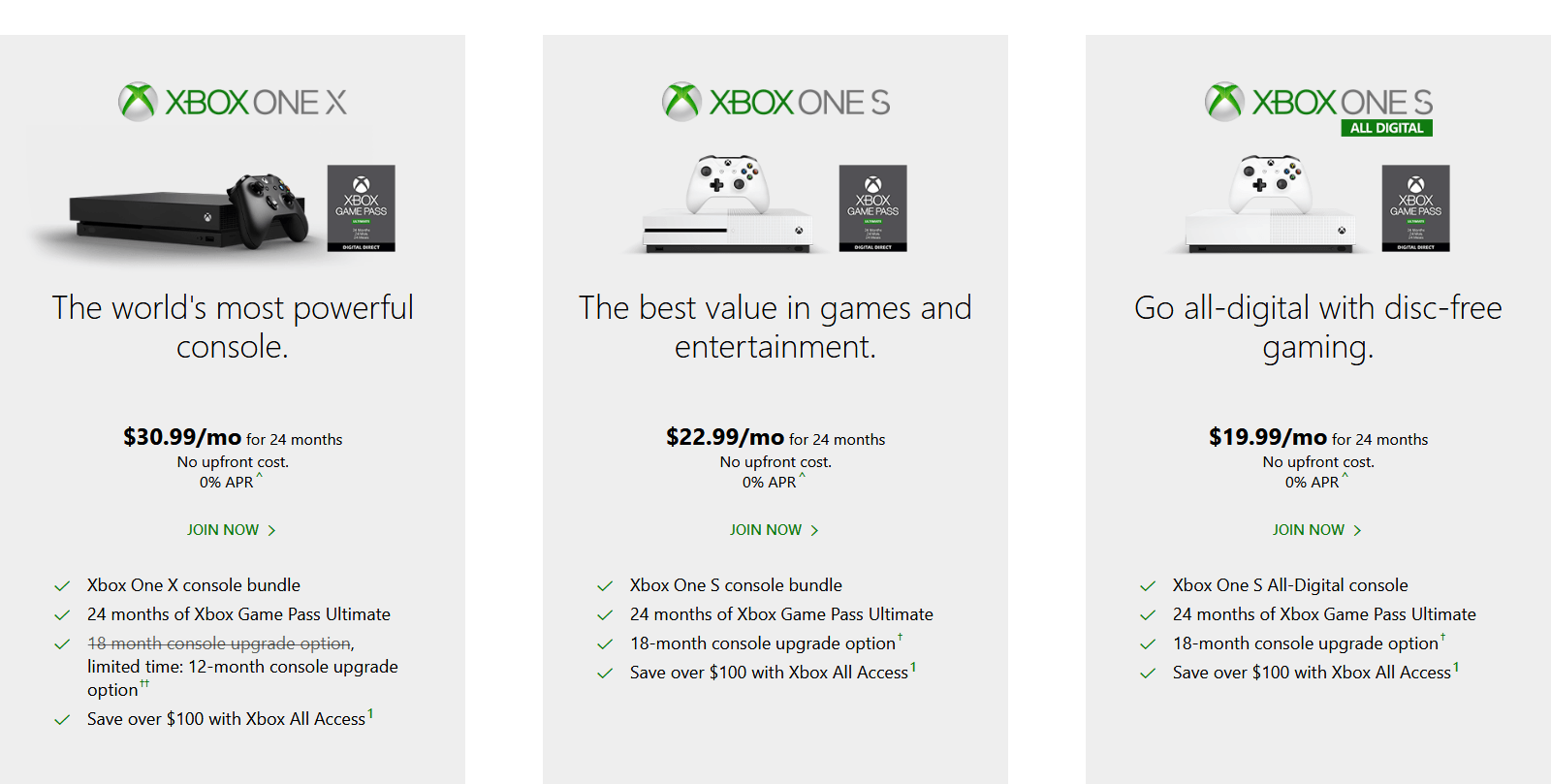Click the white All-Digital console image
The height and width of the screenshot is (784, 1551).
(x=1272, y=205)
